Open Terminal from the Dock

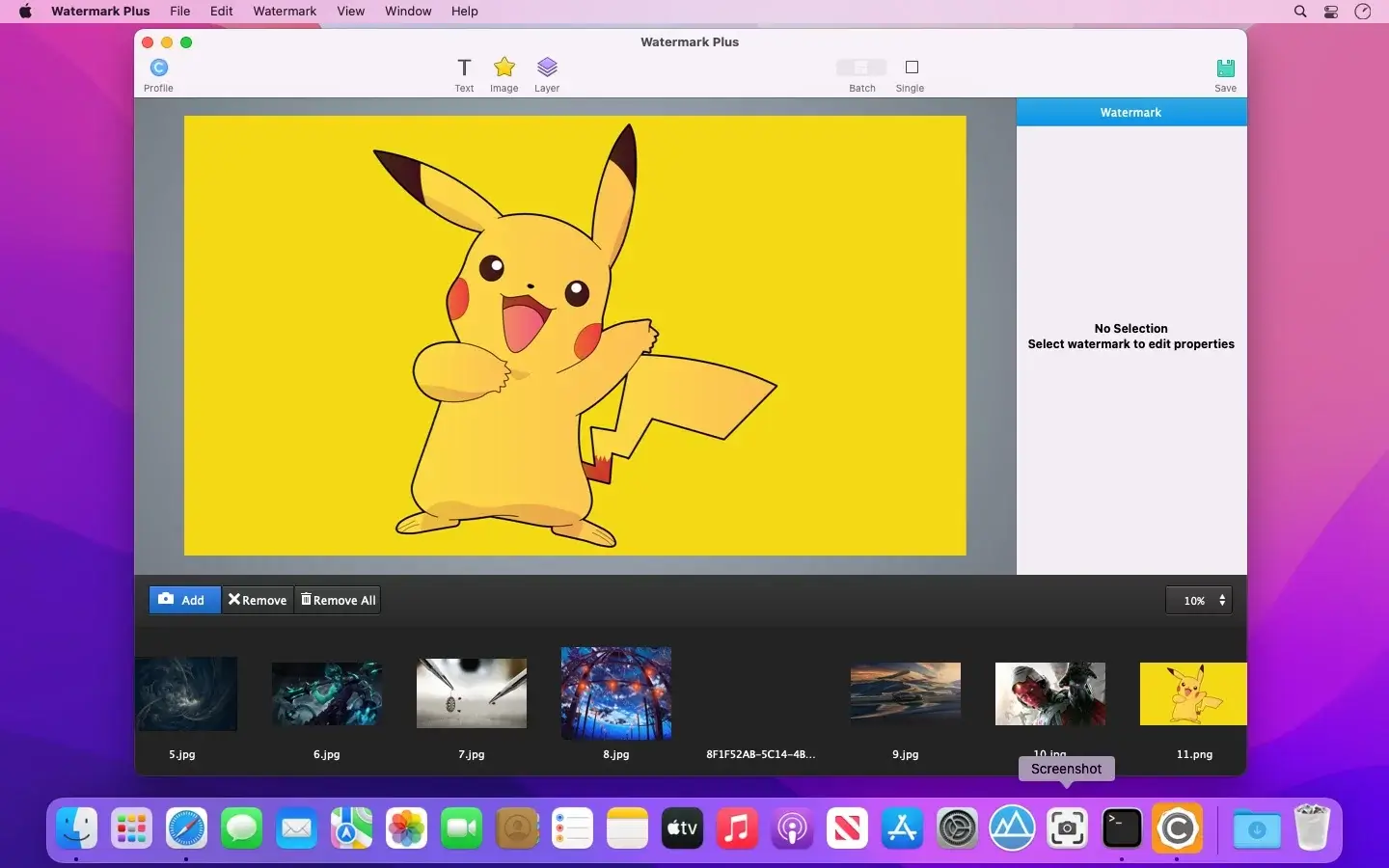coord(1122,828)
